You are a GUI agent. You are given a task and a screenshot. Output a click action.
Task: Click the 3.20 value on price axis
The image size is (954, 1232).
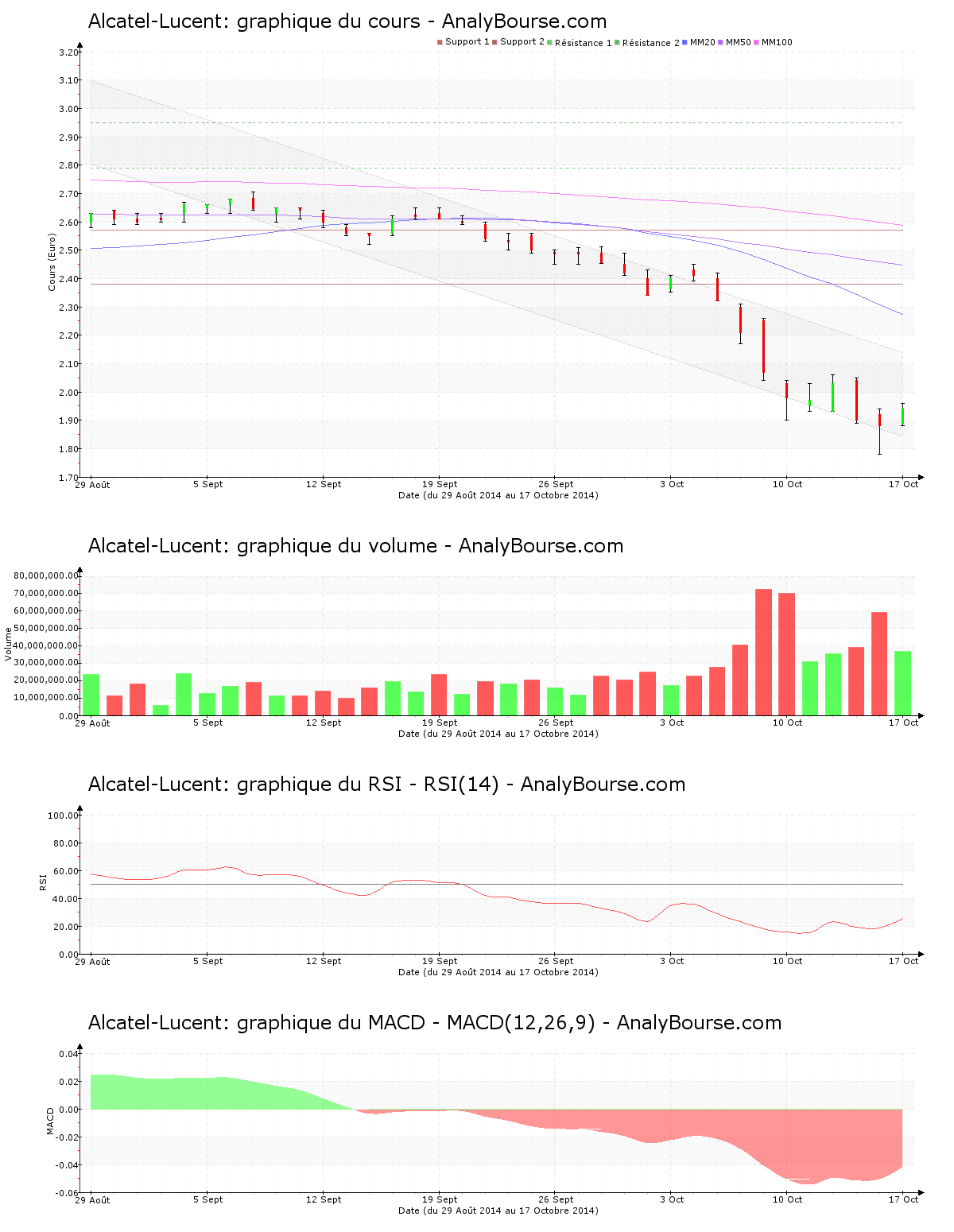(x=69, y=53)
